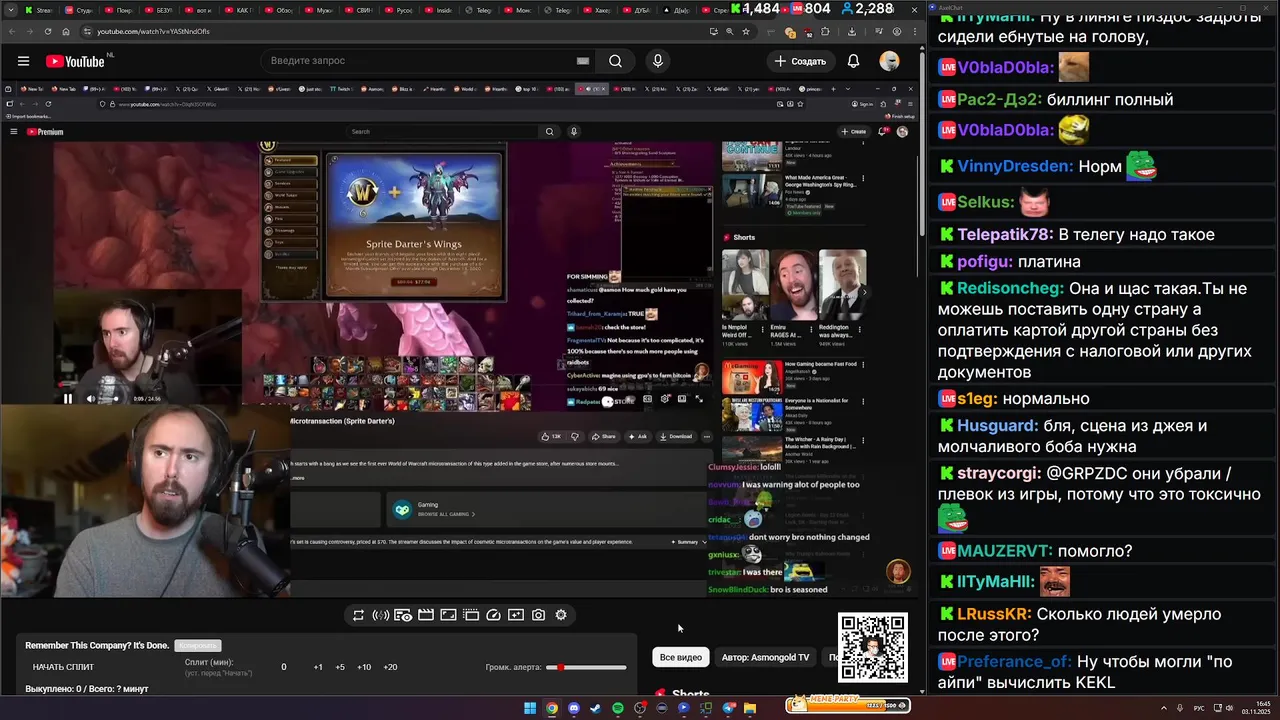This screenshot has width=1280, height=720.
Task: Adjust the Громк. алерта volume slider
Action: click(586, 667)
